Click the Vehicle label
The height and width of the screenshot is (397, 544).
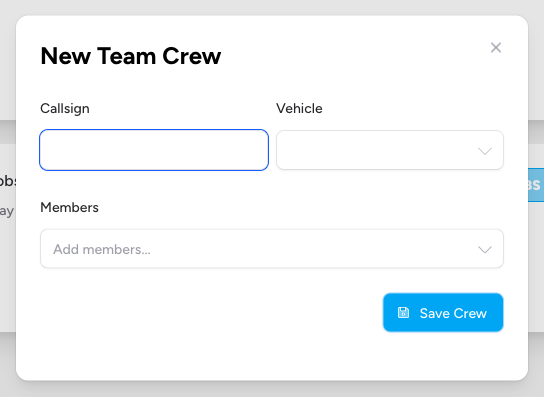point(299,109)
